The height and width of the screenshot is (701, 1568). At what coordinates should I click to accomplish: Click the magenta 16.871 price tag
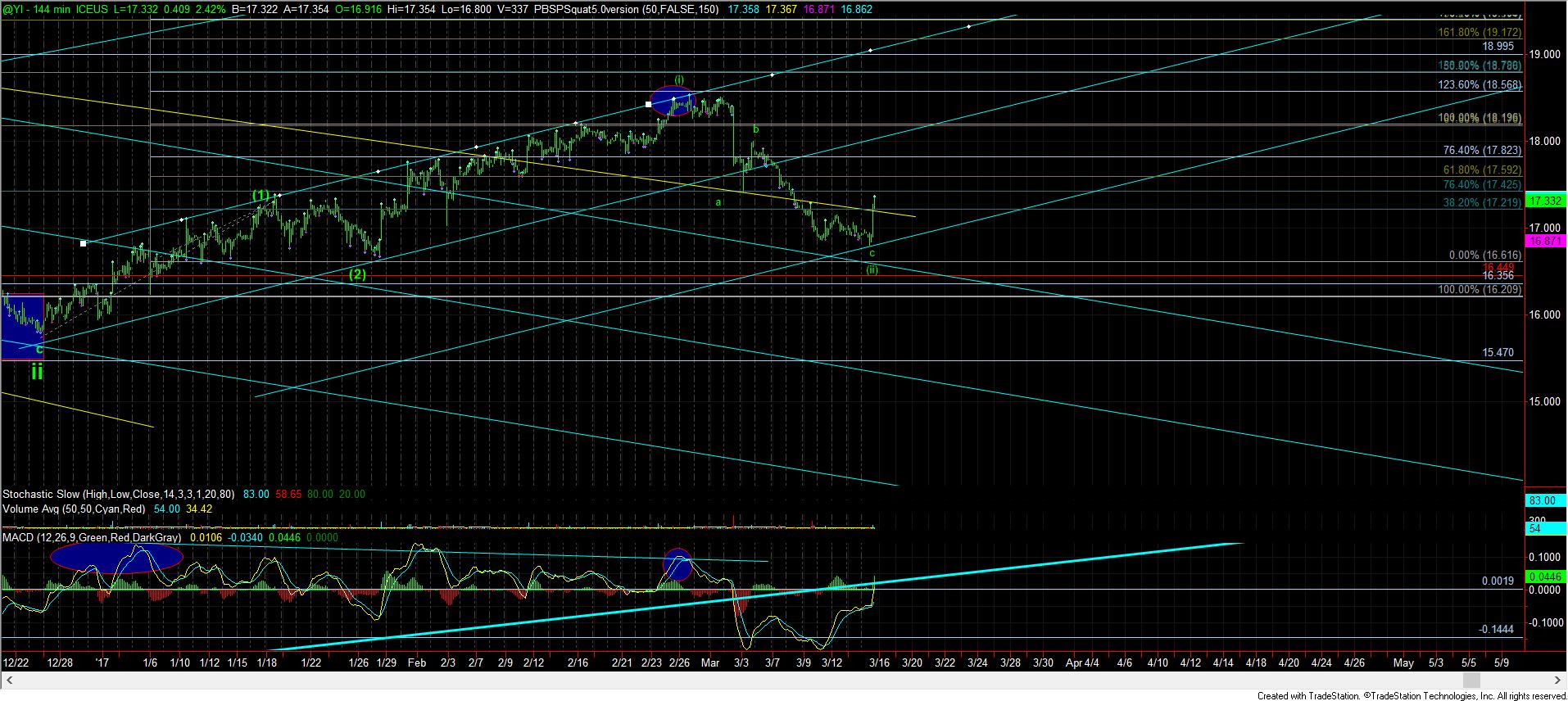click(x=1544, y=241)
